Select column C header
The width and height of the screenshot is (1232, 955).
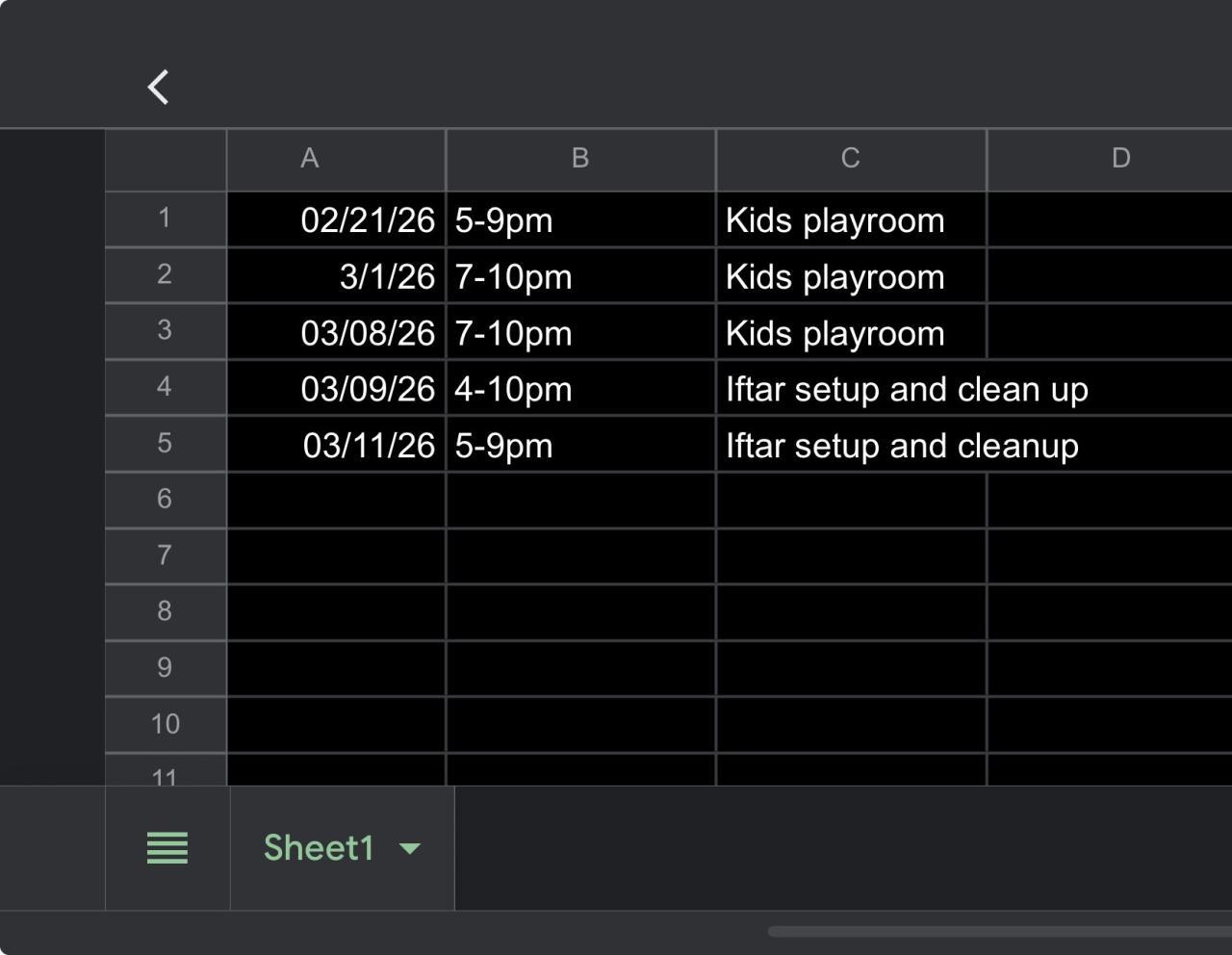click(x=851, y=159)
